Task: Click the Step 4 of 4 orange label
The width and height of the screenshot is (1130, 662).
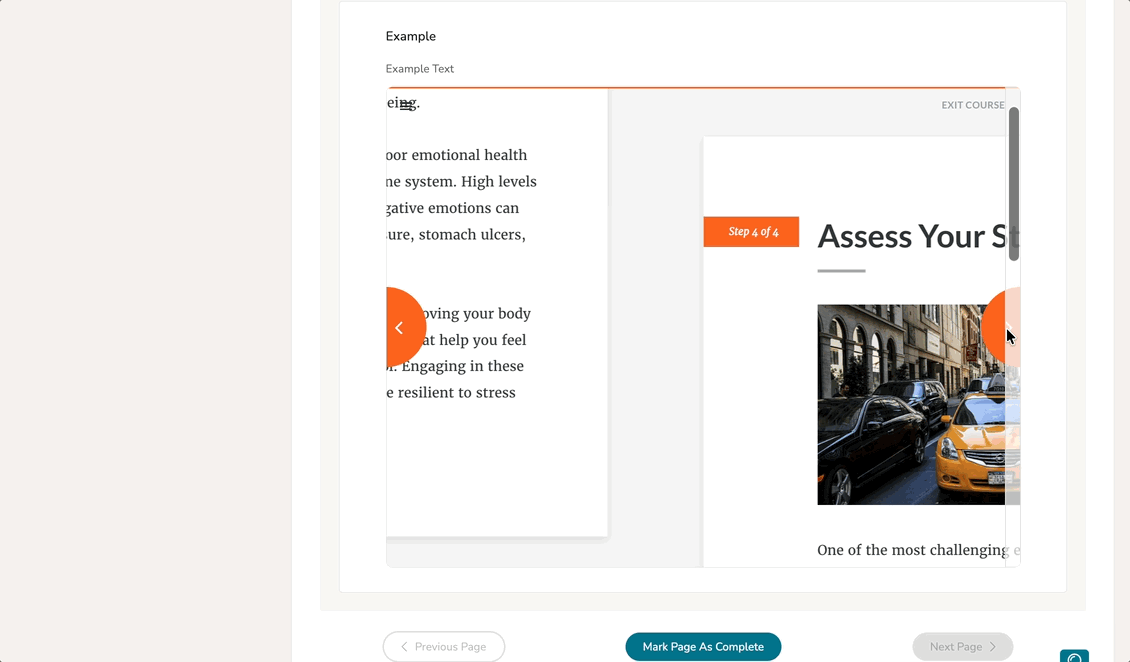Action: click(752, 232)
